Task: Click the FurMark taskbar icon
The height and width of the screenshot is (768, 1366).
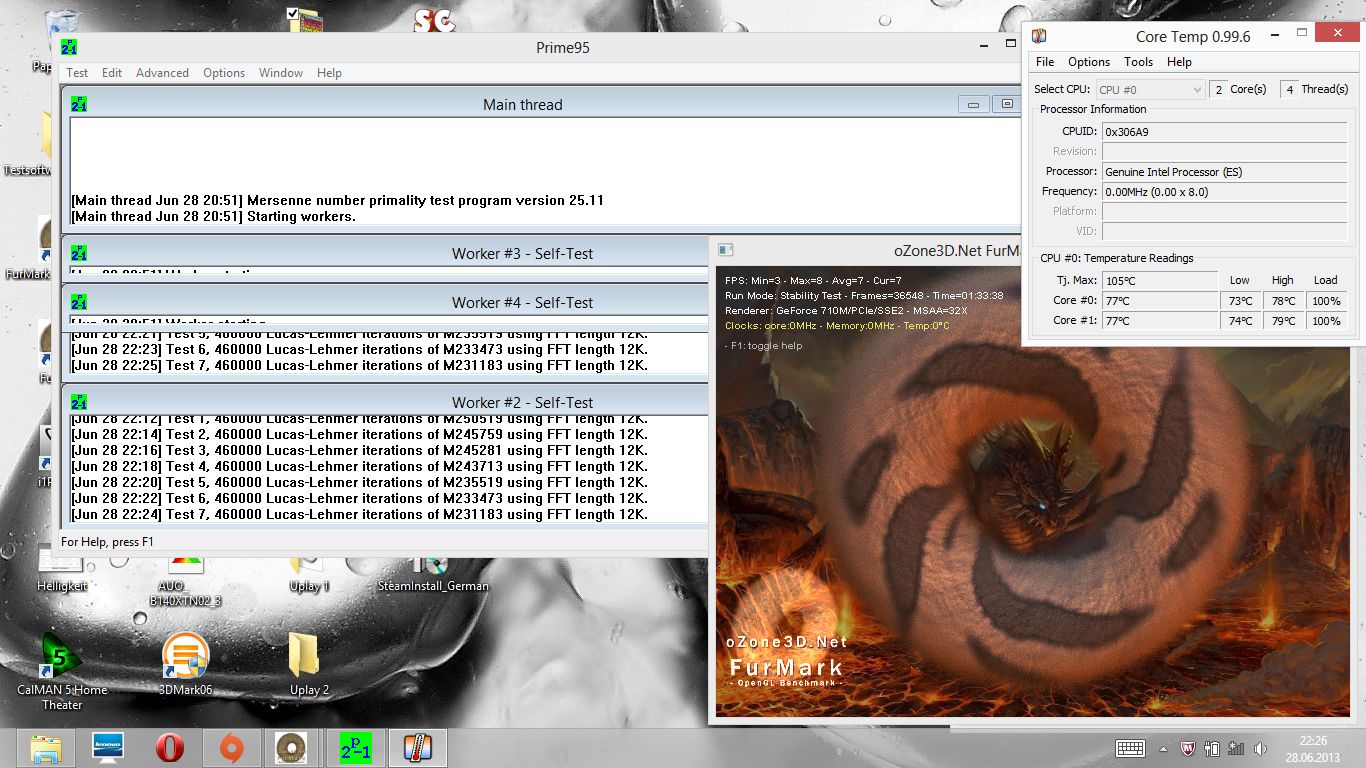Action: point(294,748)
